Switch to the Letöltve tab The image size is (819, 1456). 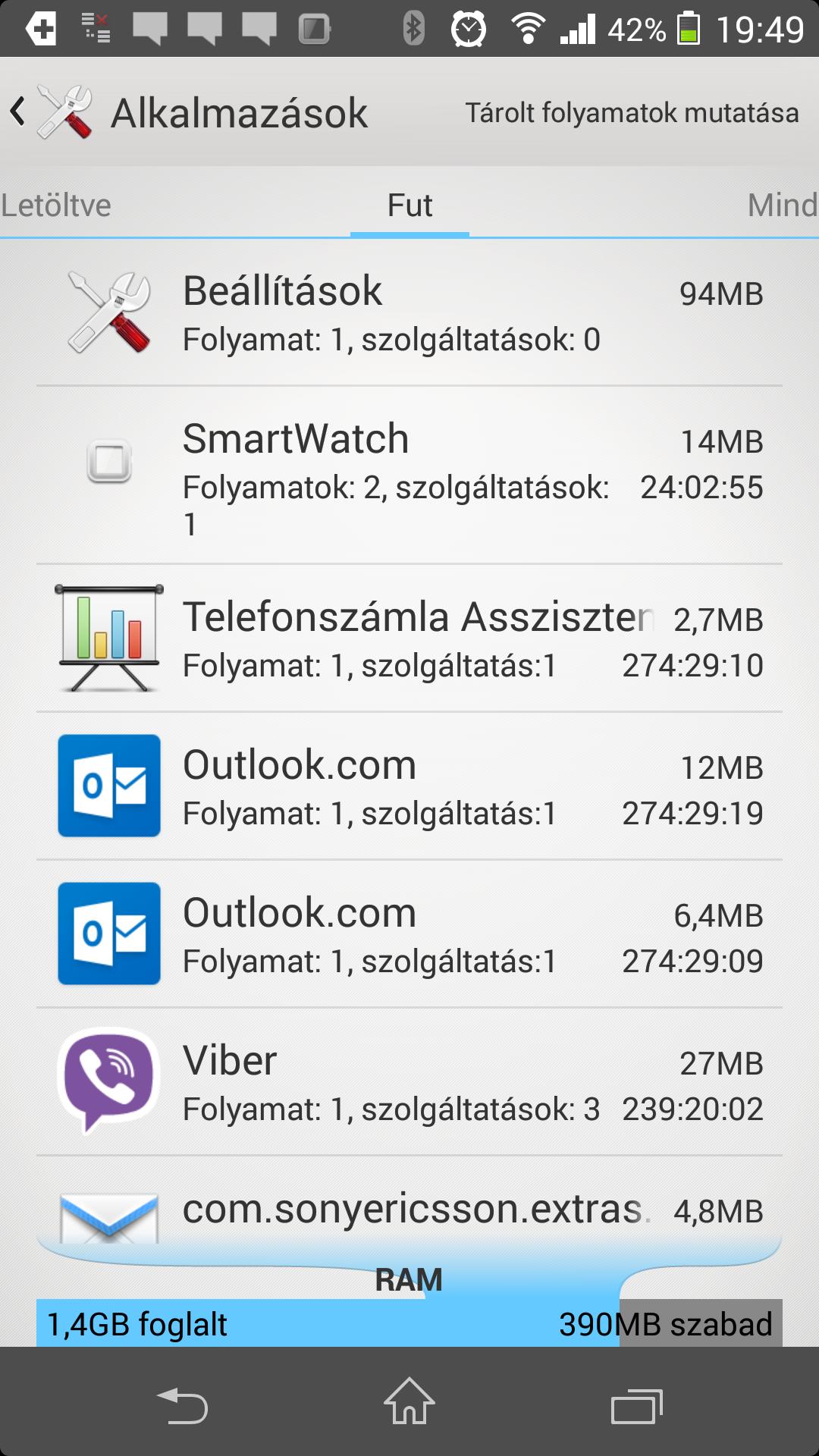pos(56,206)
